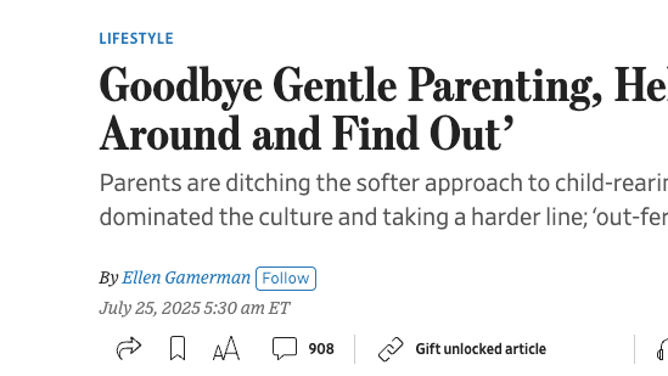The width and height of the screenshot is (668, 376).
Task: Click the By label before author
Action: point(109,278)
